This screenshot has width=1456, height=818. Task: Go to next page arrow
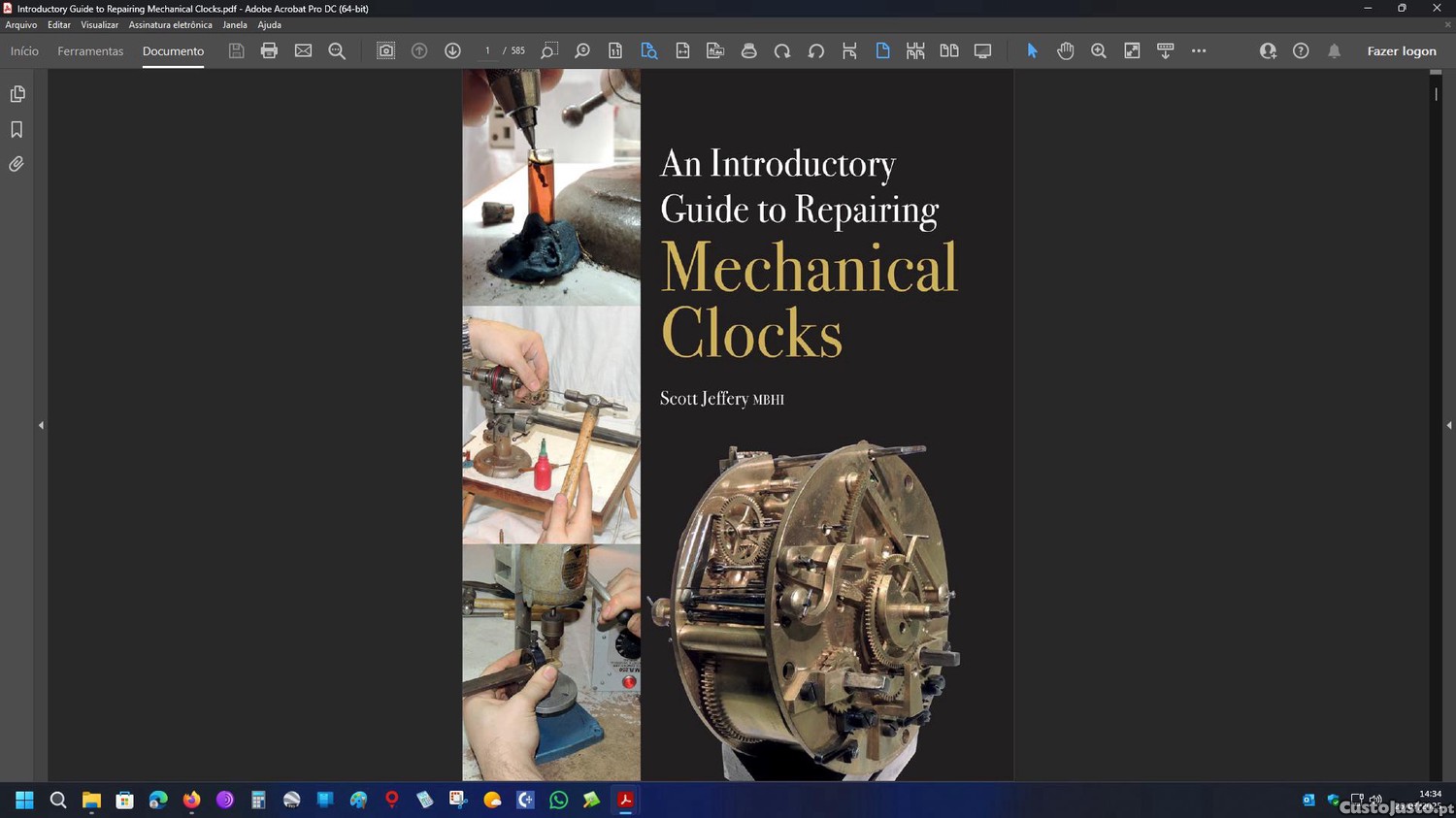coord(452,50)
